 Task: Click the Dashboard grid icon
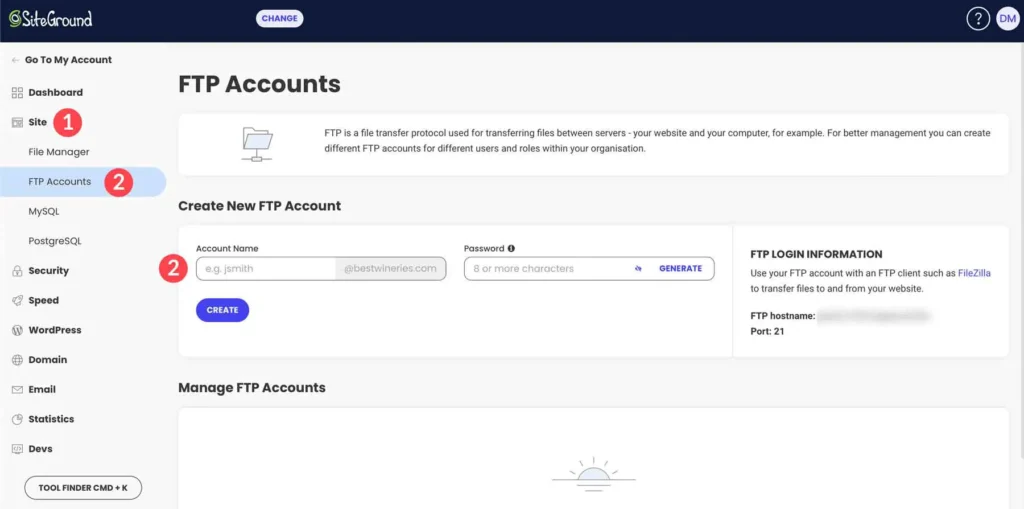point(18,93)
